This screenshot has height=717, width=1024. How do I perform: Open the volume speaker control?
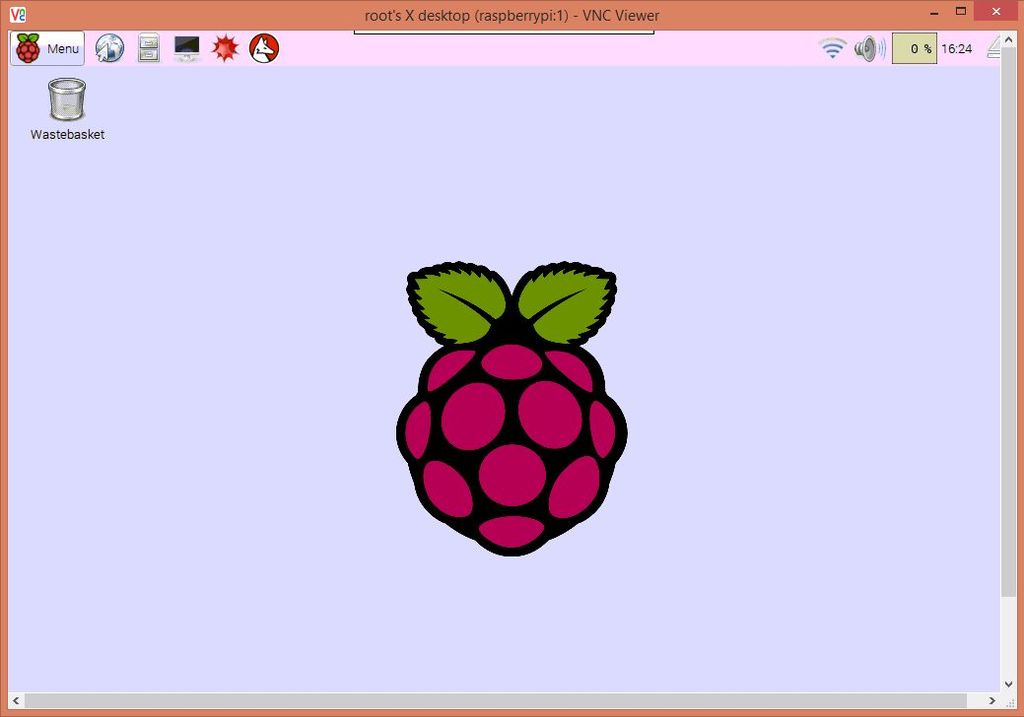pyautogui.click(x=870, y=49)
